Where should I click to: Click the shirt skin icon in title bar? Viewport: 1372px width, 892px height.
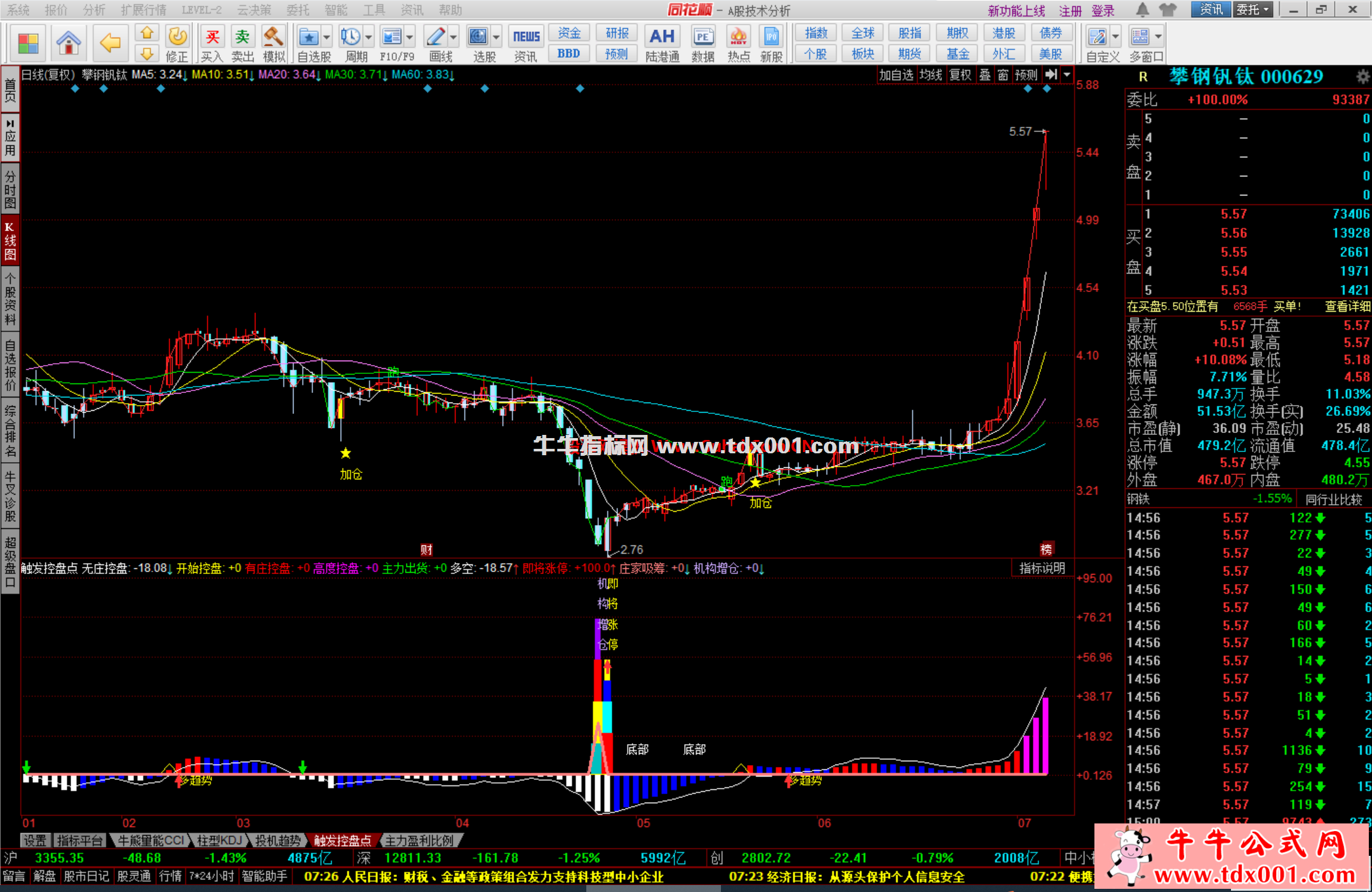pos(1167,10)
